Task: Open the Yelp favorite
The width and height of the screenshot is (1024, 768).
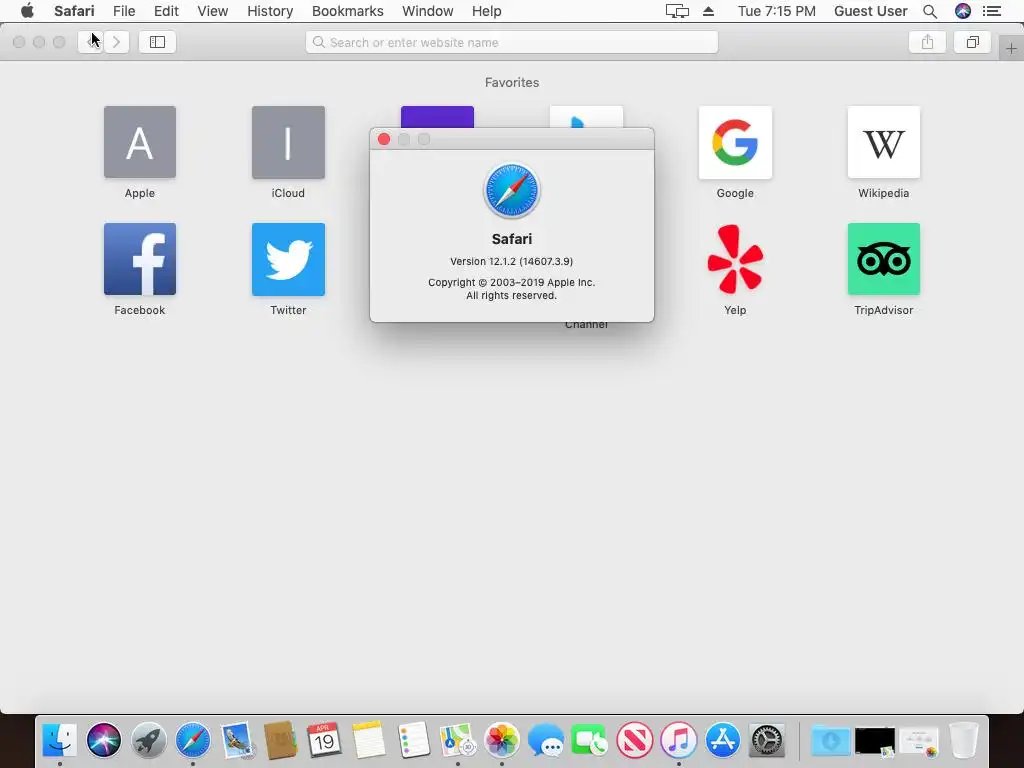Action: pos(735,259)
